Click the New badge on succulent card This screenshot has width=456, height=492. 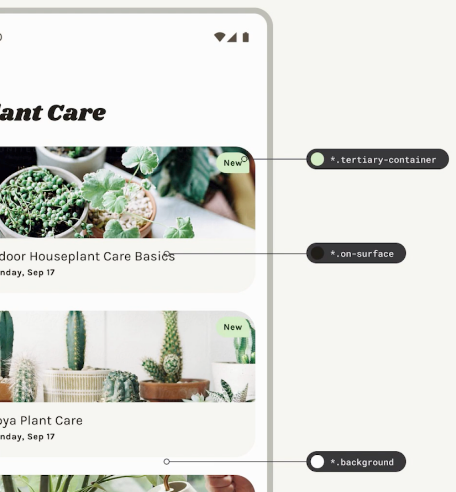click(233, 163)
